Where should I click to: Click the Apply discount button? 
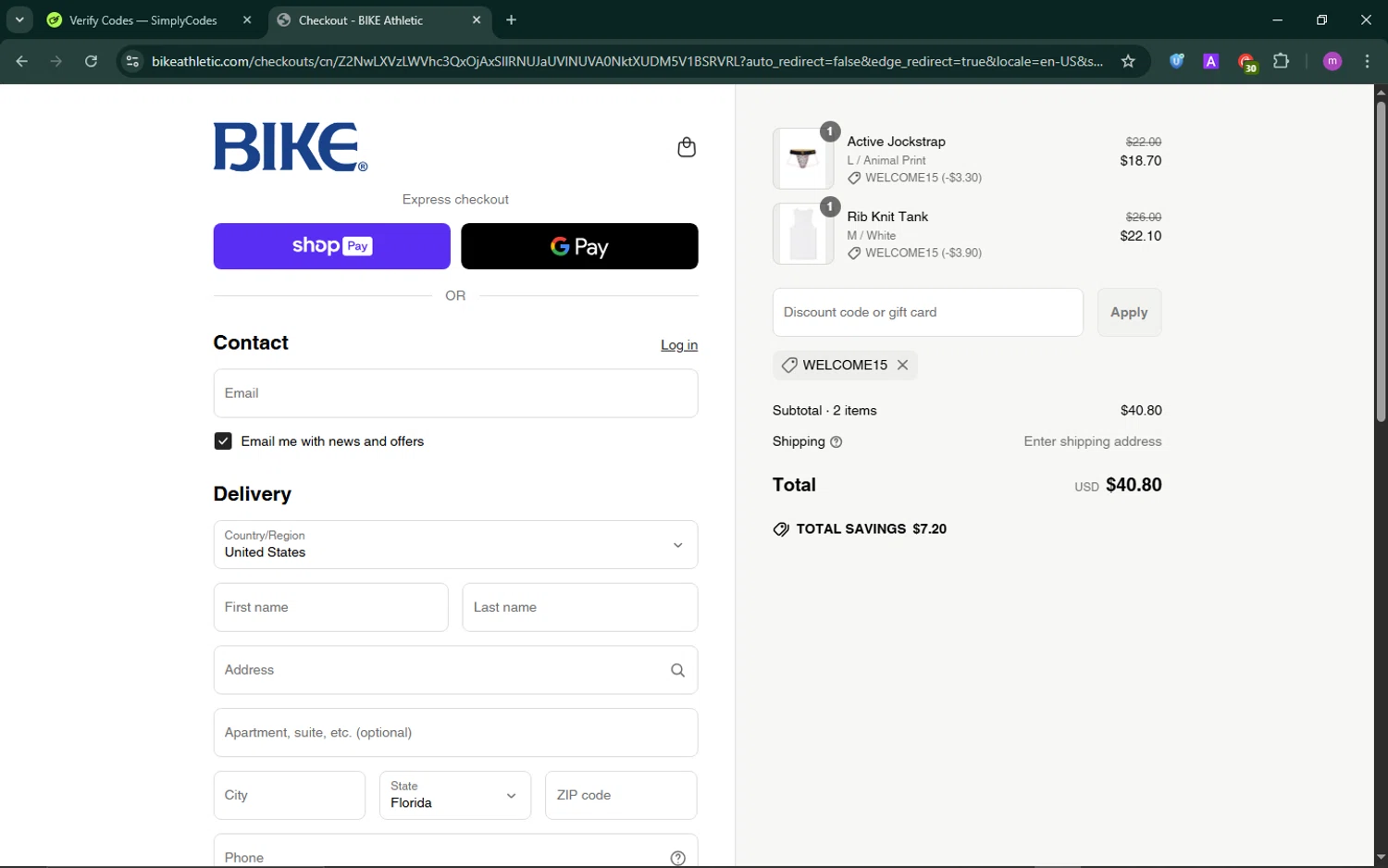(x=1129, y=312)
